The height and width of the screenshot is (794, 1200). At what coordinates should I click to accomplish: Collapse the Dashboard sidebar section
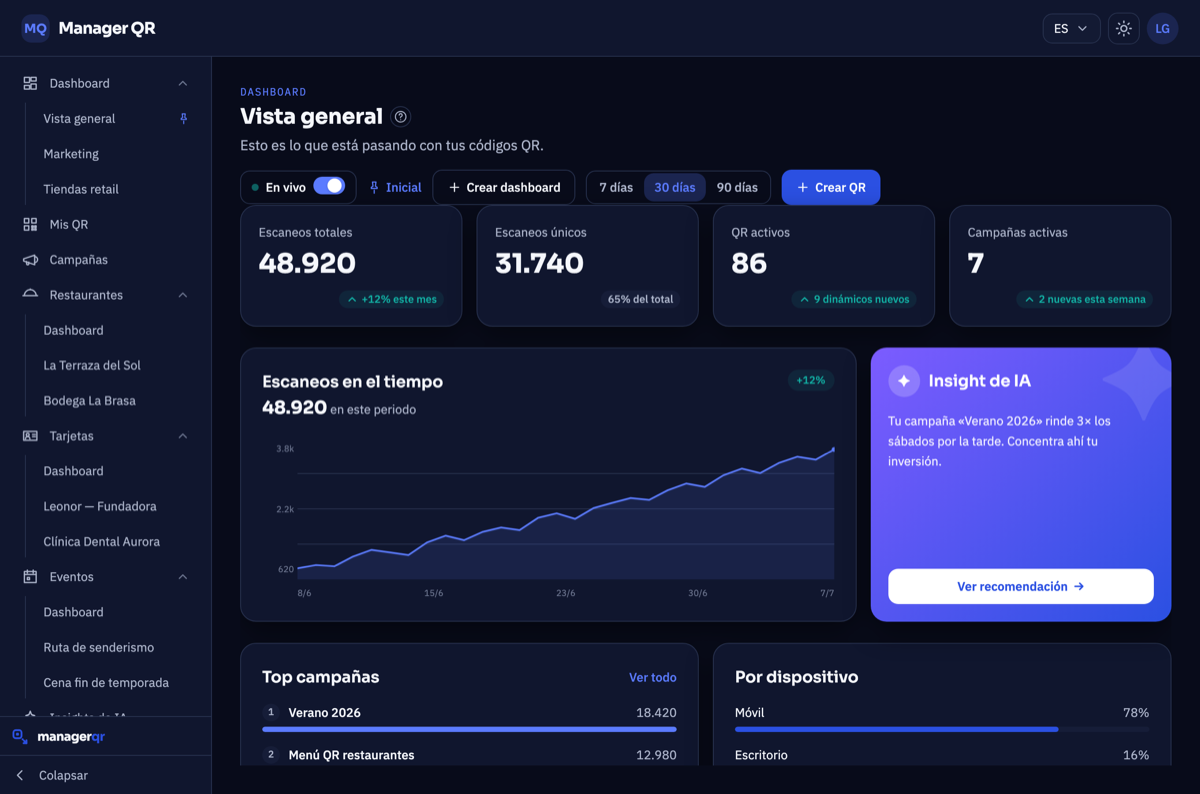(x=182, y=83)
